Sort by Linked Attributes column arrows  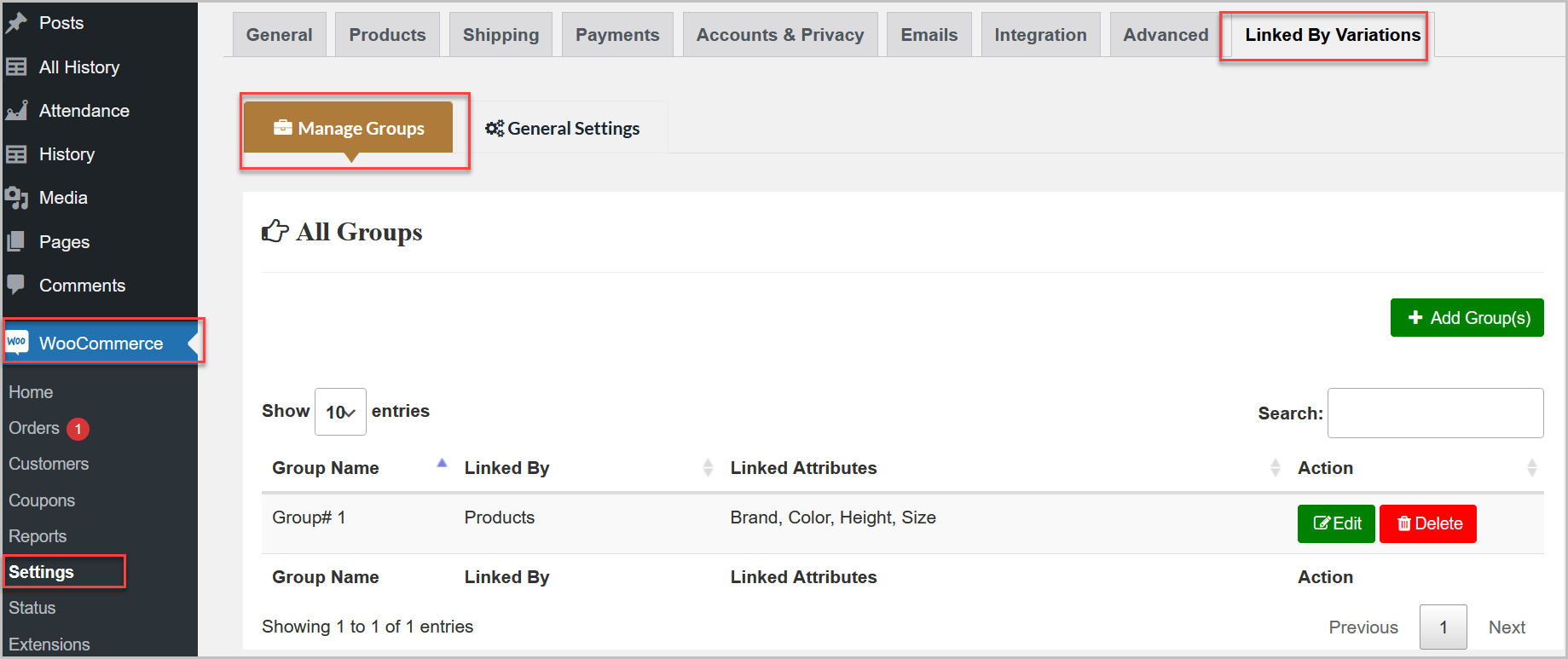click(1275, 467)
